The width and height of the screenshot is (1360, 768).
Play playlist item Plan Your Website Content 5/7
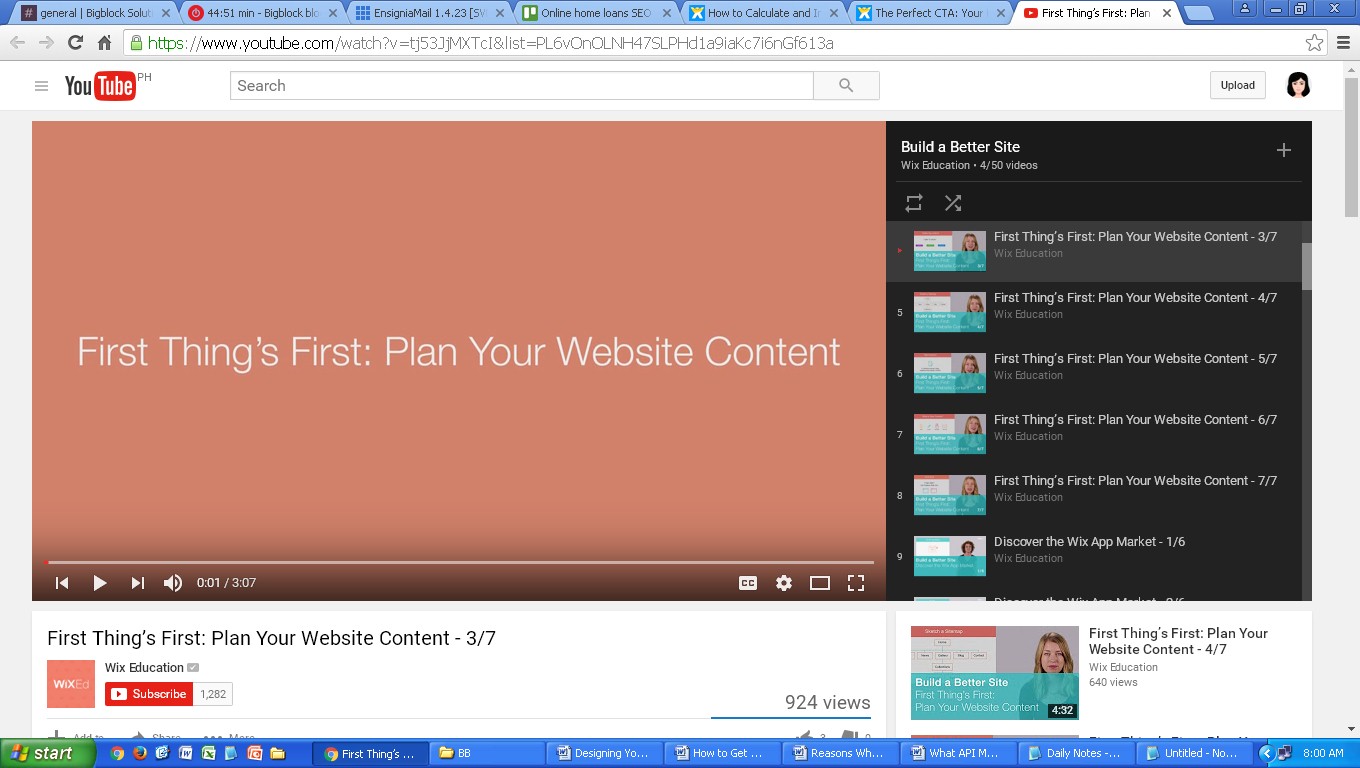click(x=1095, y=374)
